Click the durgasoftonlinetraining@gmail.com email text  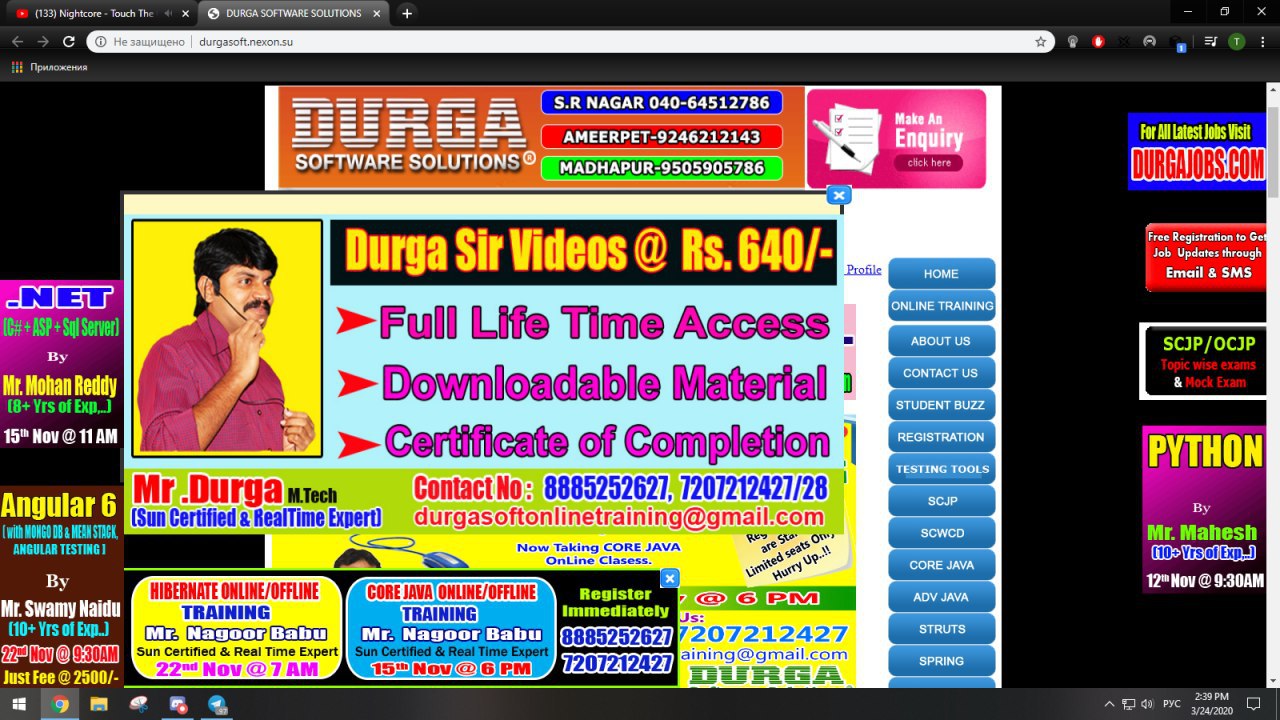[x=619, y=516]
